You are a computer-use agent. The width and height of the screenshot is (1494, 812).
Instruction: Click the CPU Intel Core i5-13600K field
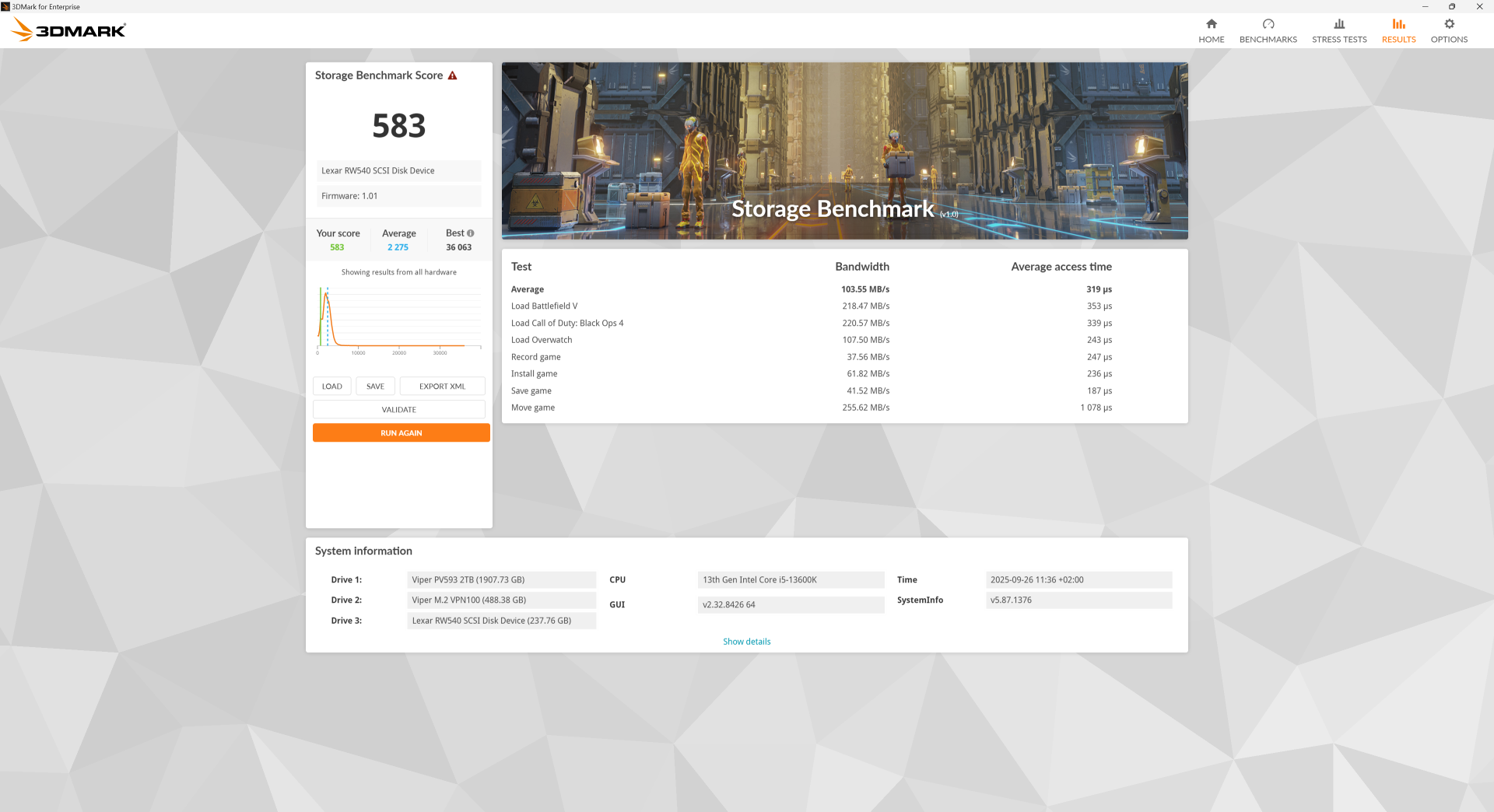790,580
